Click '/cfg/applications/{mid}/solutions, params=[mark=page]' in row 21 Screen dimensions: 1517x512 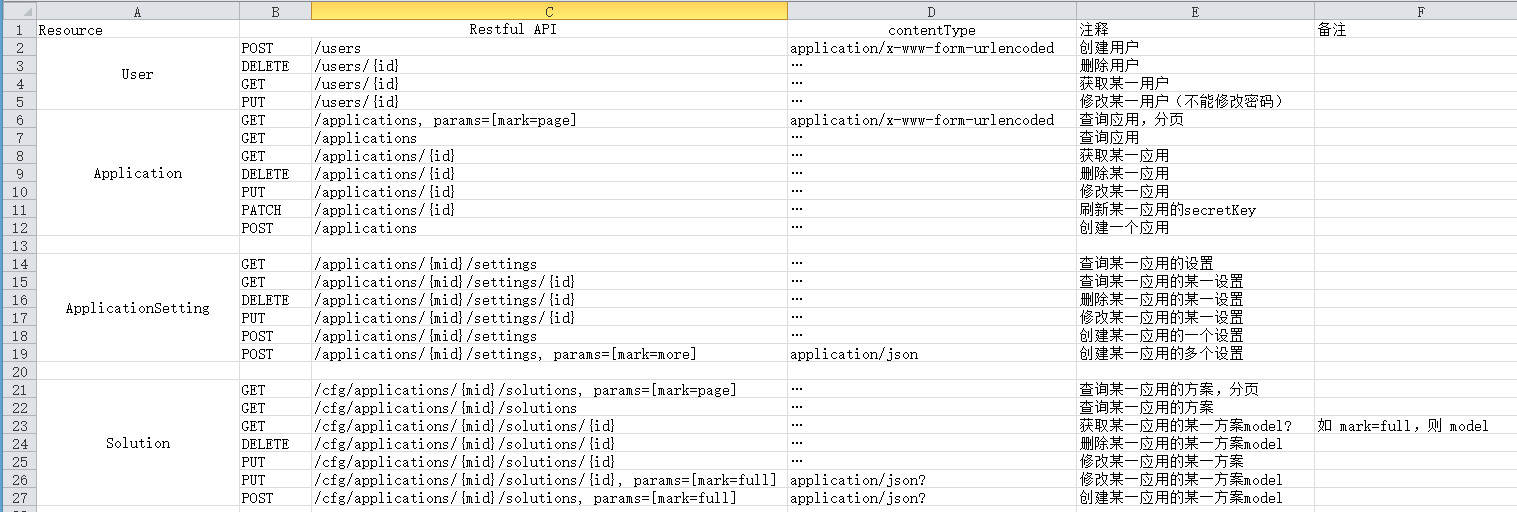(549, 390)
